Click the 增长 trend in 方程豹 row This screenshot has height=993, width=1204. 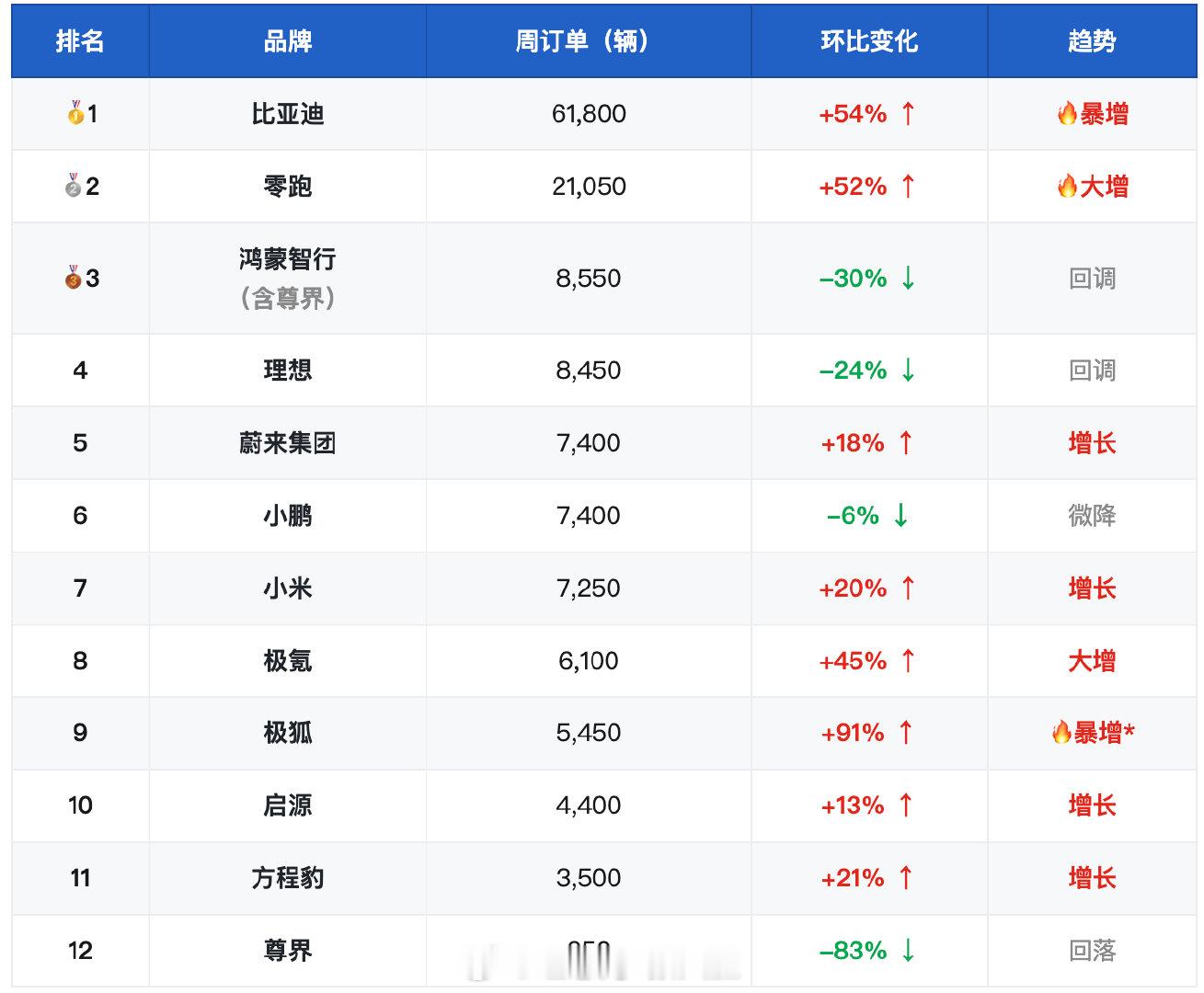(1093, 877)
